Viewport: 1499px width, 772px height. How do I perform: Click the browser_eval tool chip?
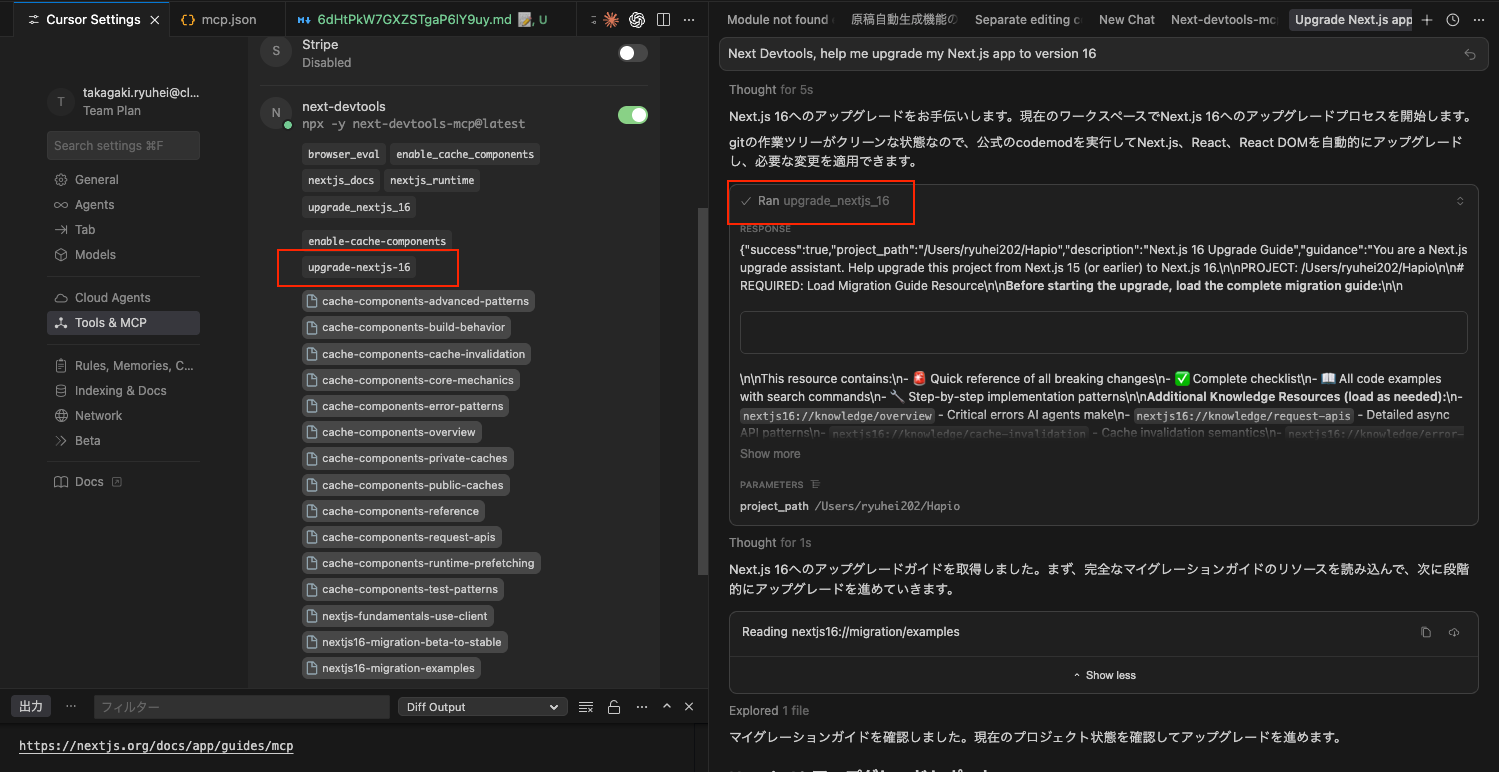343,154
